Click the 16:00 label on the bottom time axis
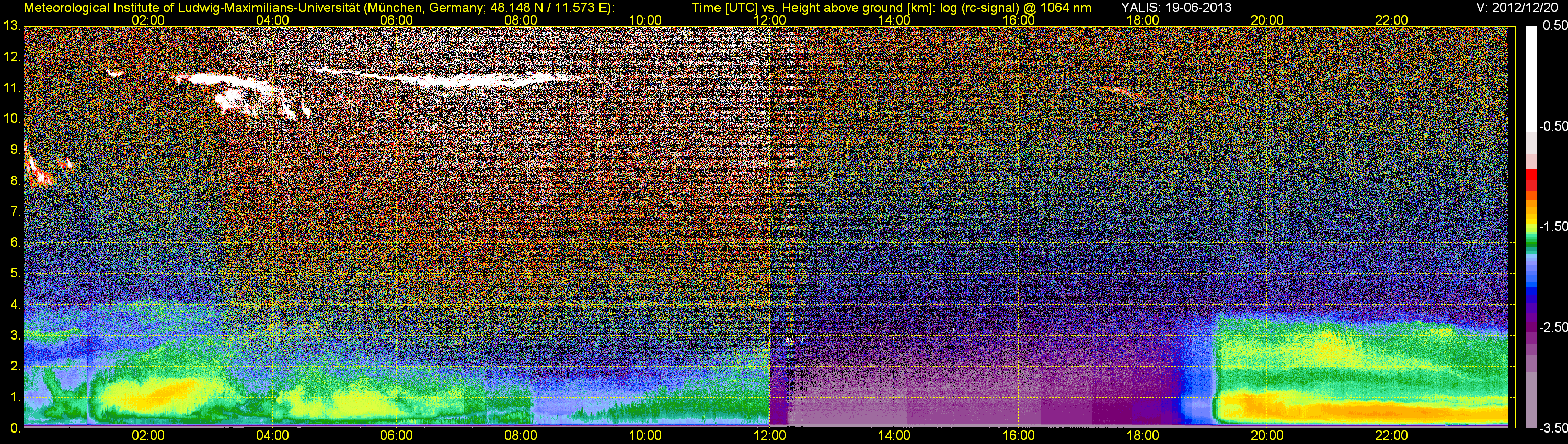 pos(1018,436)
